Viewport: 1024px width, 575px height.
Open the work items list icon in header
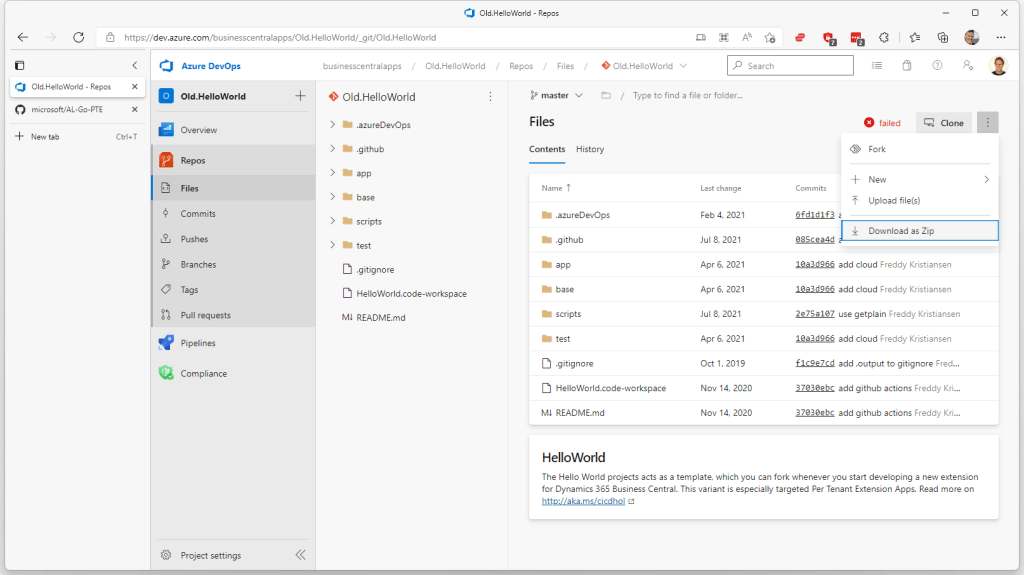876,65
